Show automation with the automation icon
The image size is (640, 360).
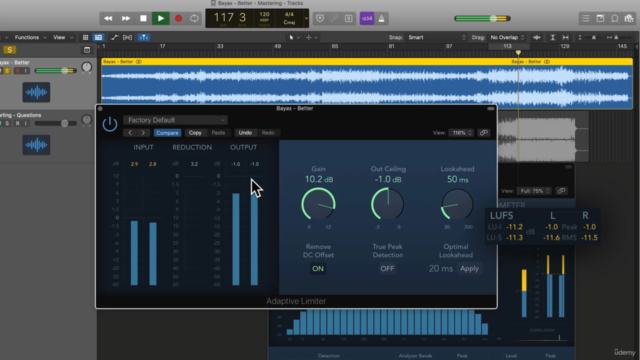click(x=114, y=37)
